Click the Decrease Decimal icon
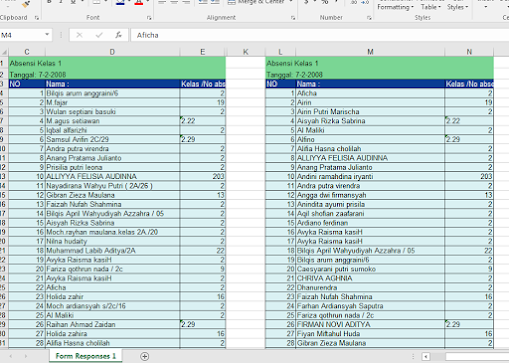This screenshot has width=509, height=363. tap(365, 3)
